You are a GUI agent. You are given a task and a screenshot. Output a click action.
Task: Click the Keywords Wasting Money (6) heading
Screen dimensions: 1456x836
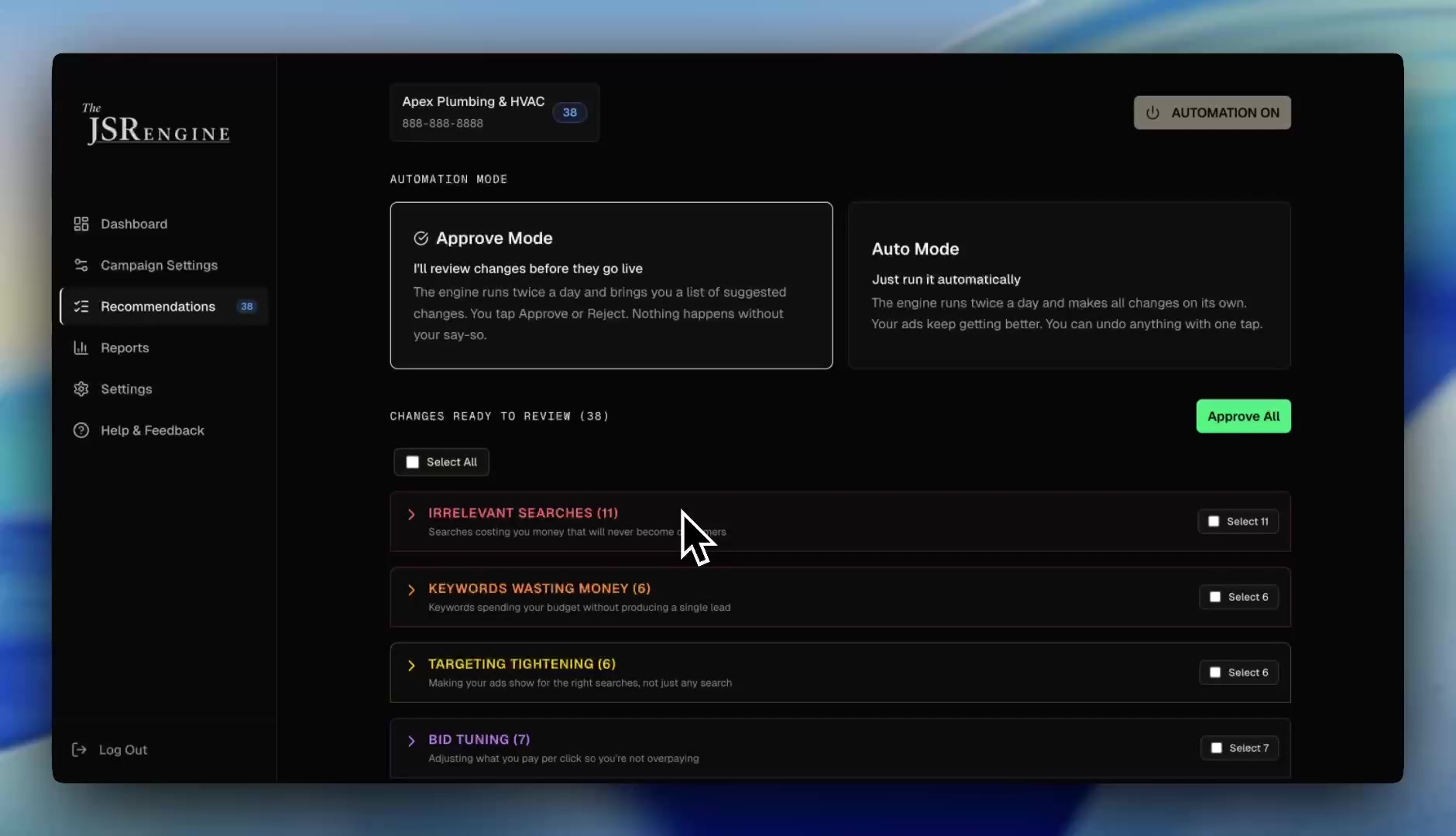click(539, 588)
